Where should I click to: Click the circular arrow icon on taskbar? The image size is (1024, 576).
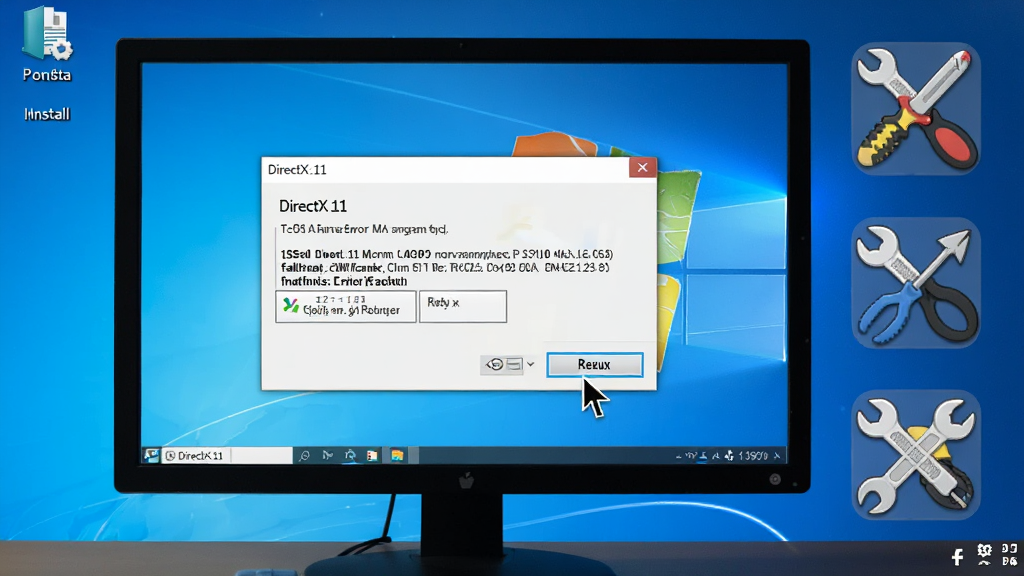[x=350, y=455]
